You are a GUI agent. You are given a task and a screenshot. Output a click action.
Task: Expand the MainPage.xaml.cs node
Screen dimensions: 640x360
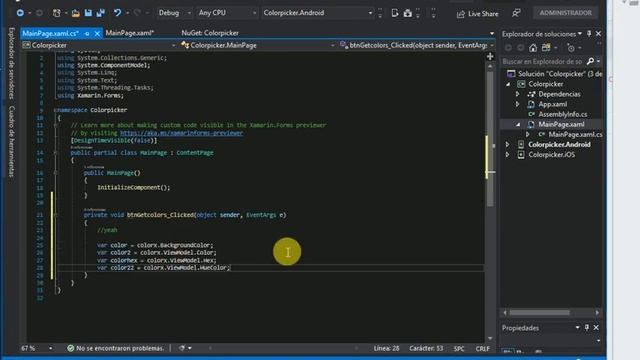point(528,134)
